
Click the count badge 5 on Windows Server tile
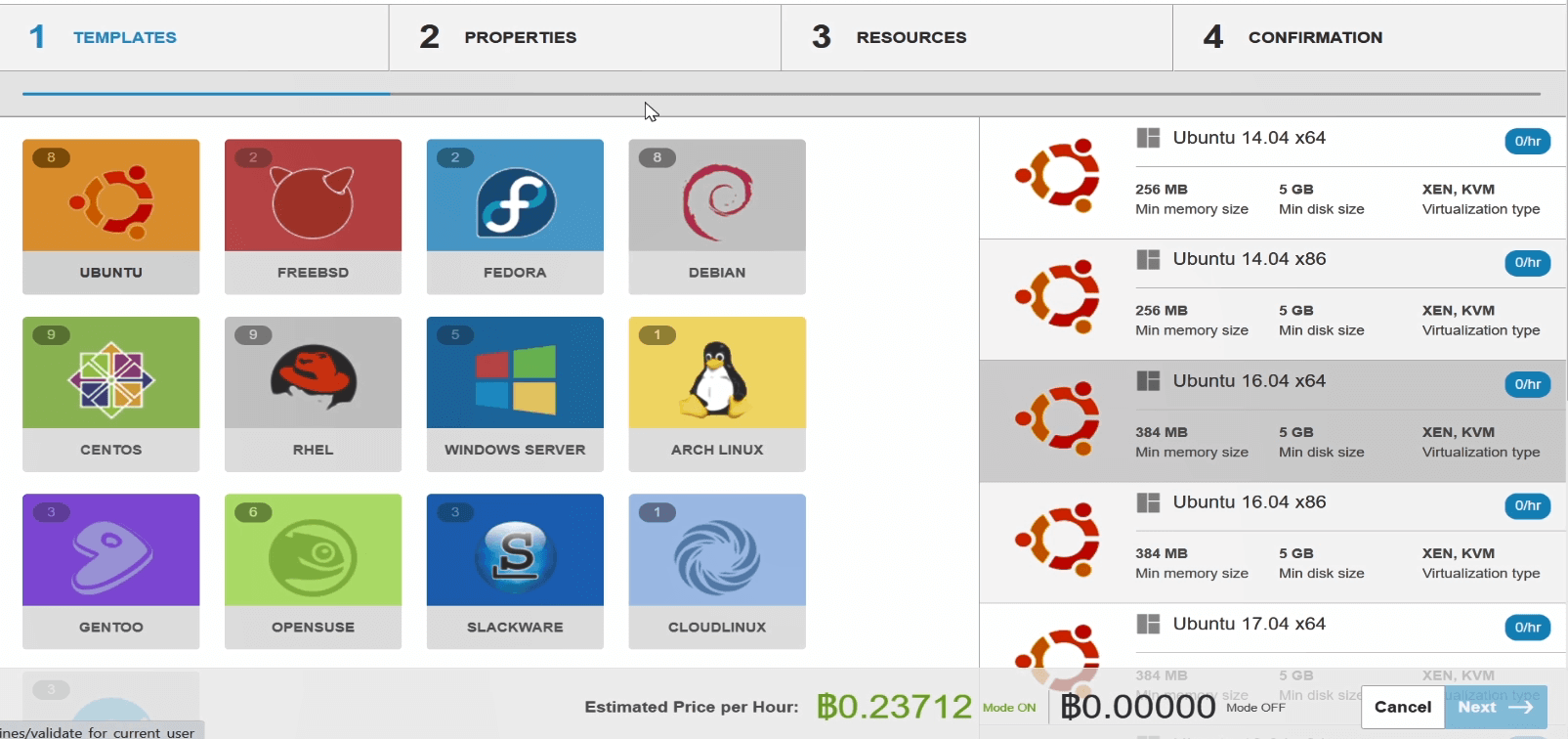click(455, 334)
